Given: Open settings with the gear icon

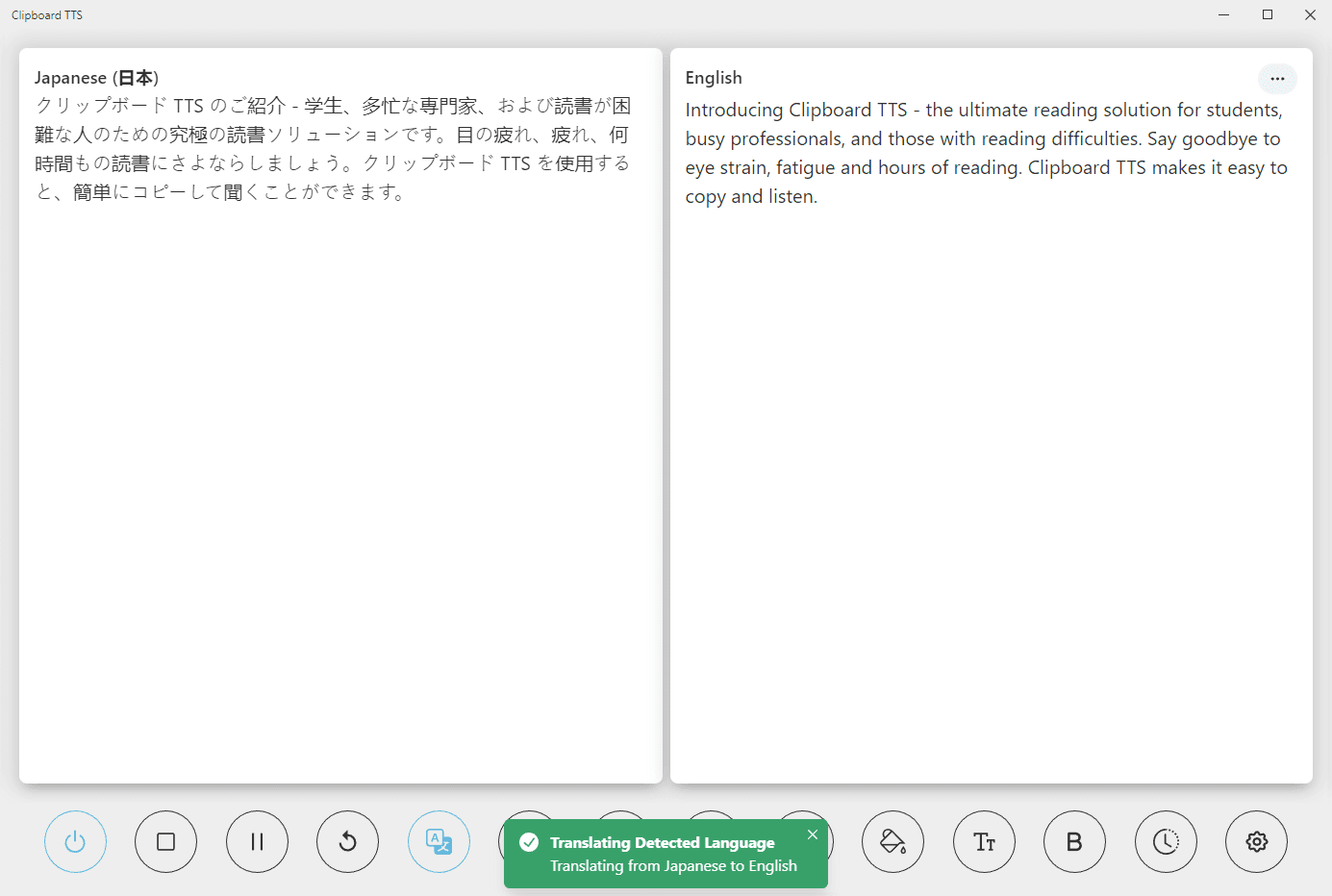Looking at the screenshot, I should [1256, 842].
